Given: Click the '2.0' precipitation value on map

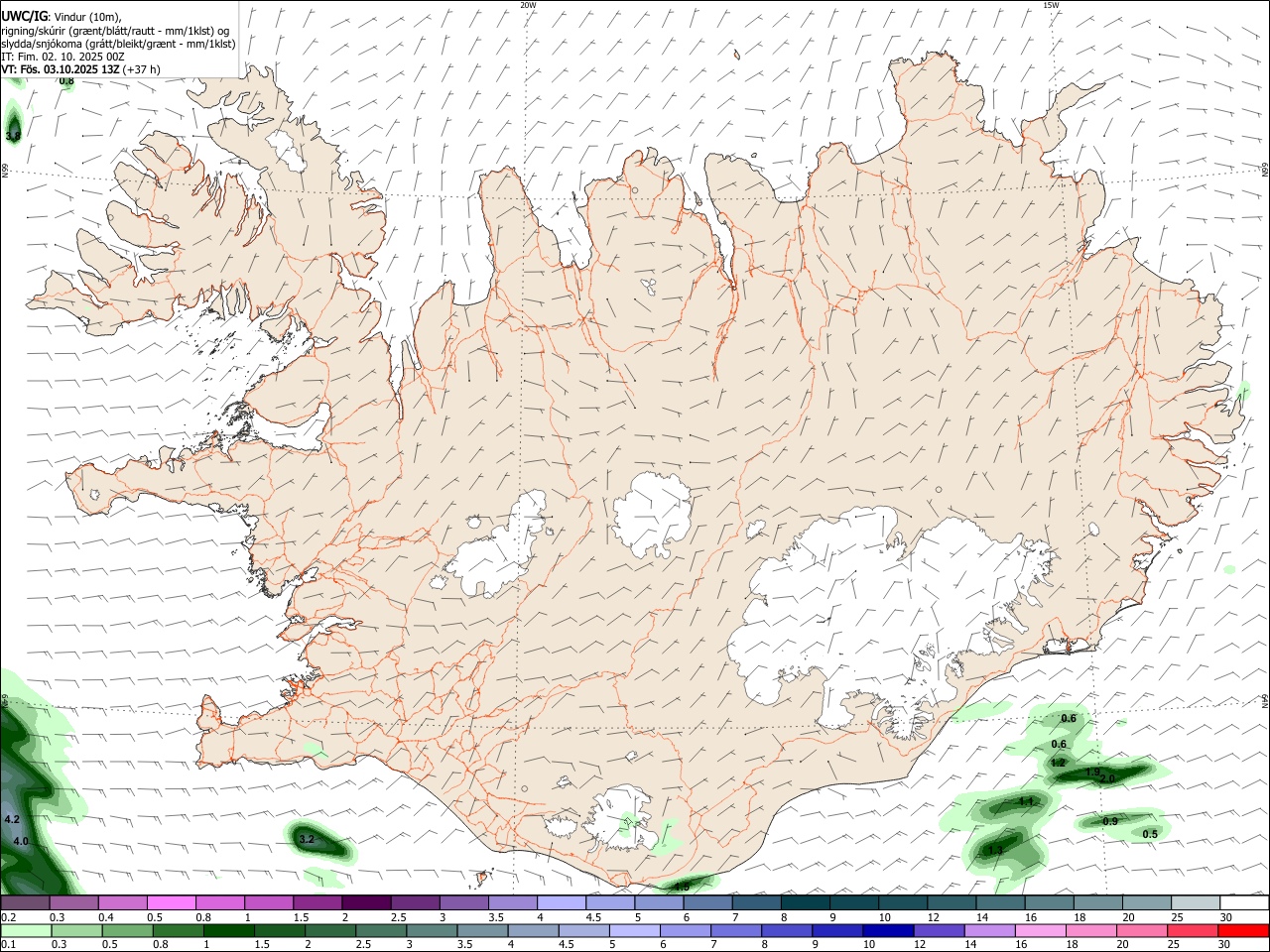Looking at the screenshot, I should coord(1107,779).
